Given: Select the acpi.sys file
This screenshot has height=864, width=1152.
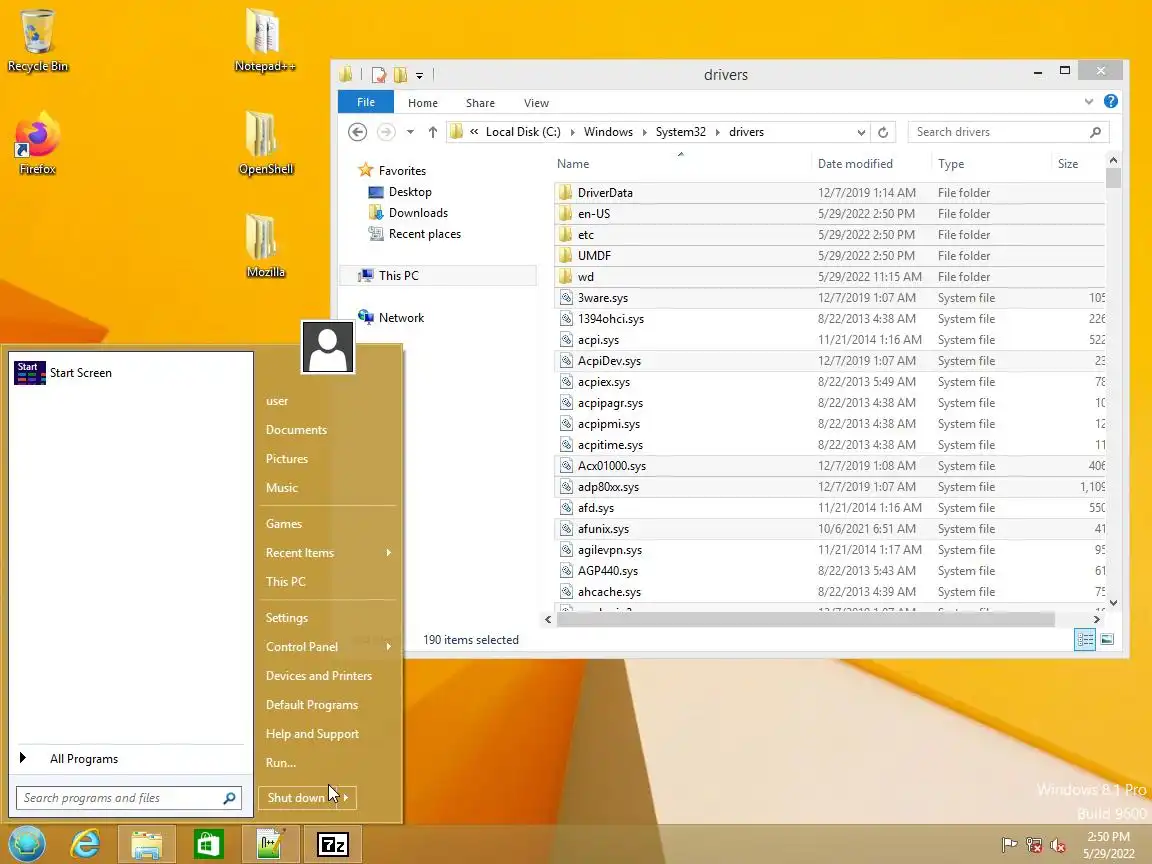Looking at the screenshot, I should point(829,339).
